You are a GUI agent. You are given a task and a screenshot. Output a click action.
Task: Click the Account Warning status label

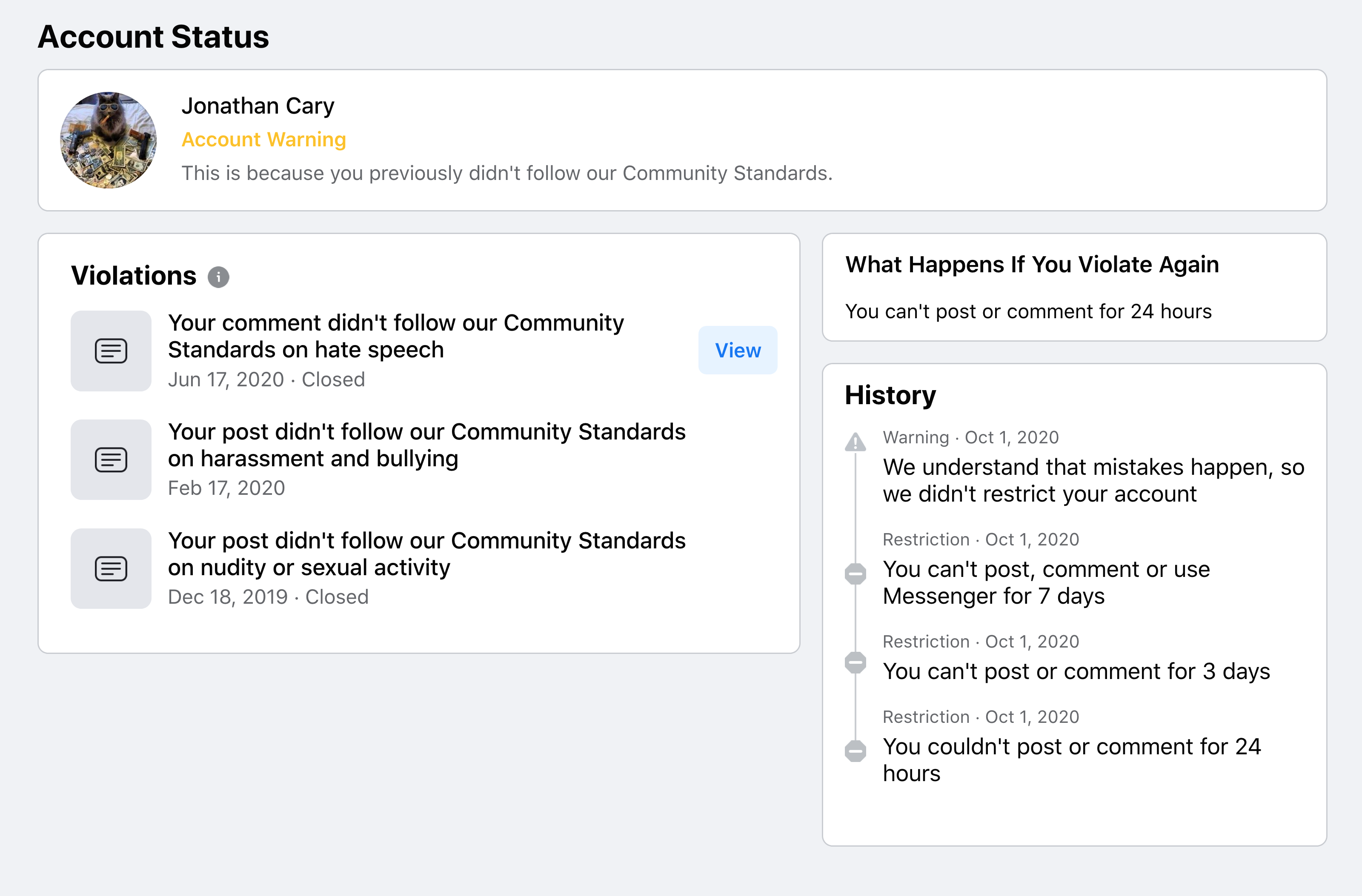[x=264, y=140]
